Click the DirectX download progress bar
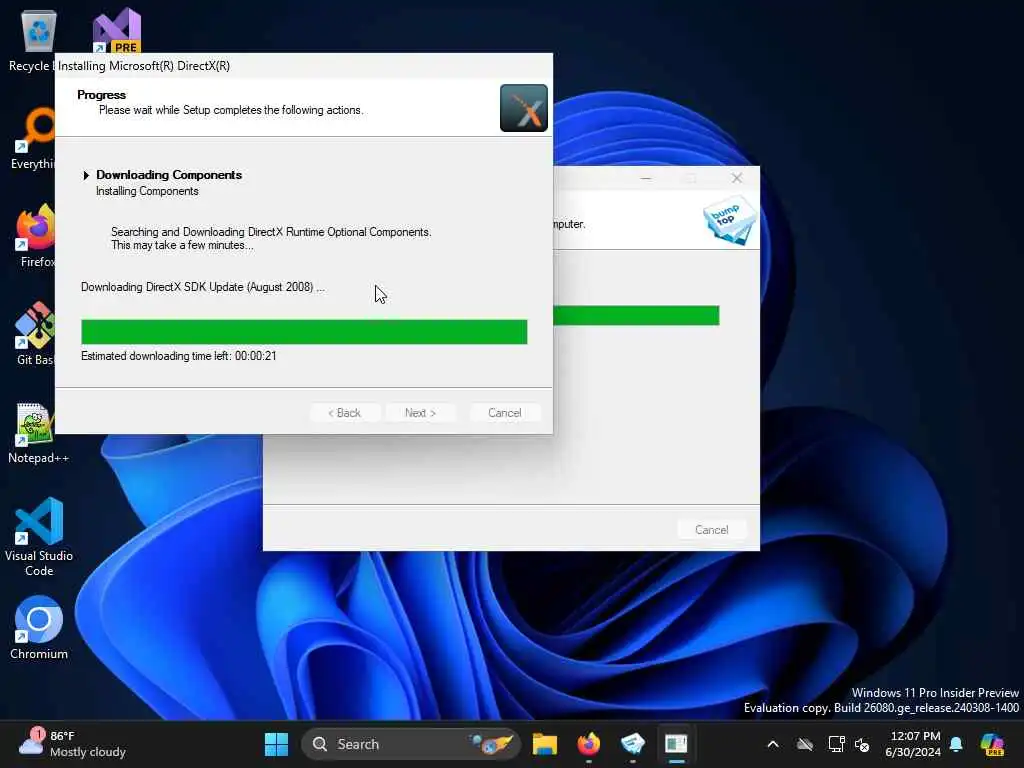The height and width of the screenshot is (768, 1024). (304, 332)
